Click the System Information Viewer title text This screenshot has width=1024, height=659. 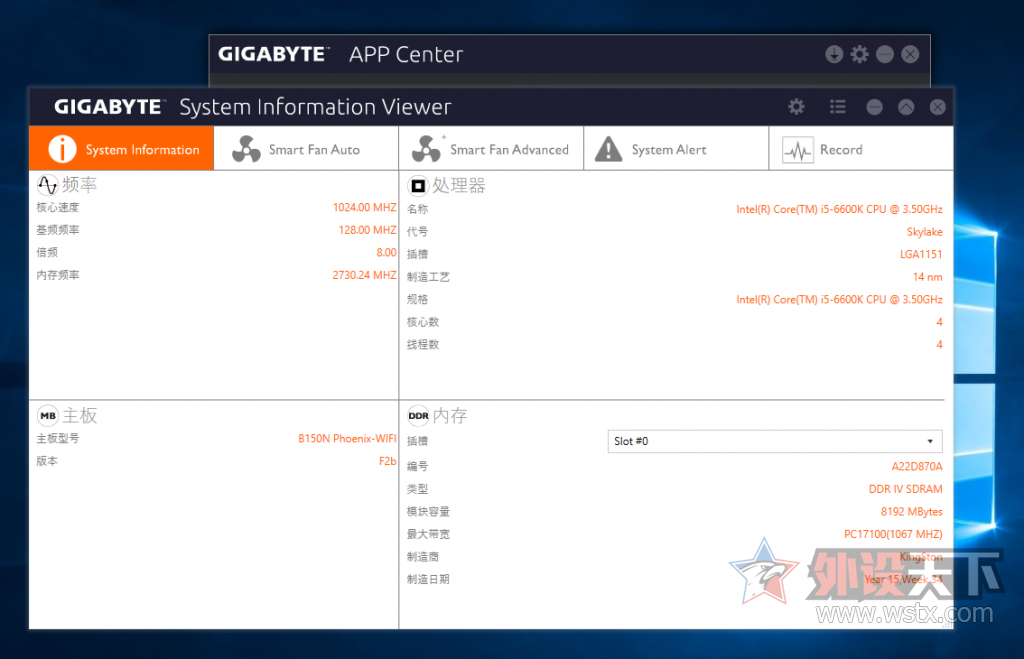[315, 106]
